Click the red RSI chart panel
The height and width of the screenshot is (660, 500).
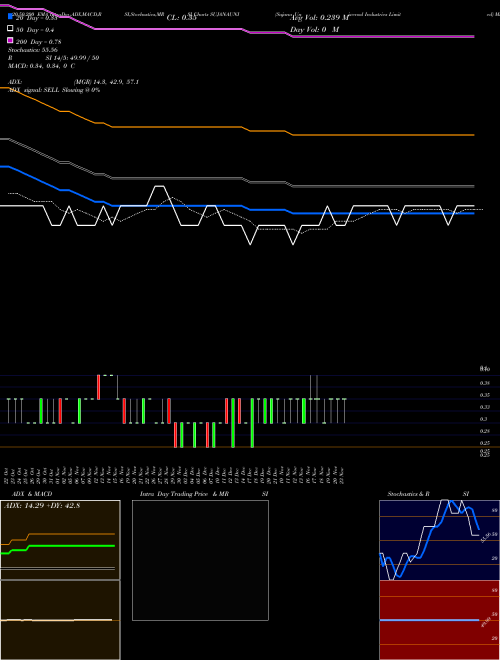point(439,620)
